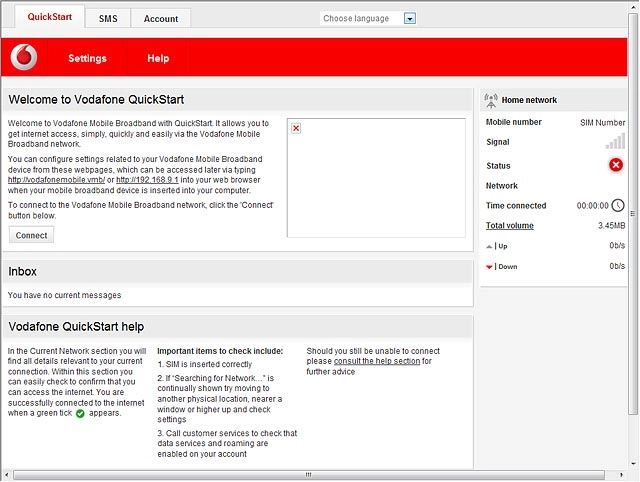Click the vertical scrollbar up arrow

pos(633,6)
